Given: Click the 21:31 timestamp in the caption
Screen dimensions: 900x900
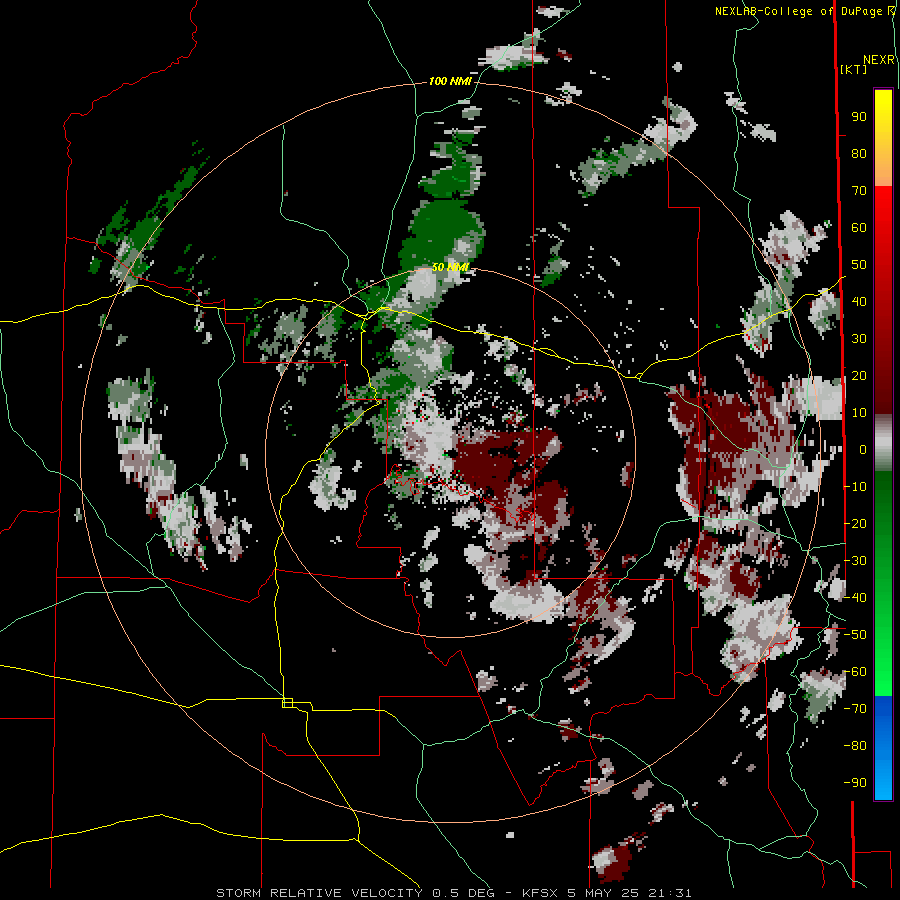Looking at the screenshot, I should pyautogui.click(x=670, y=893).
